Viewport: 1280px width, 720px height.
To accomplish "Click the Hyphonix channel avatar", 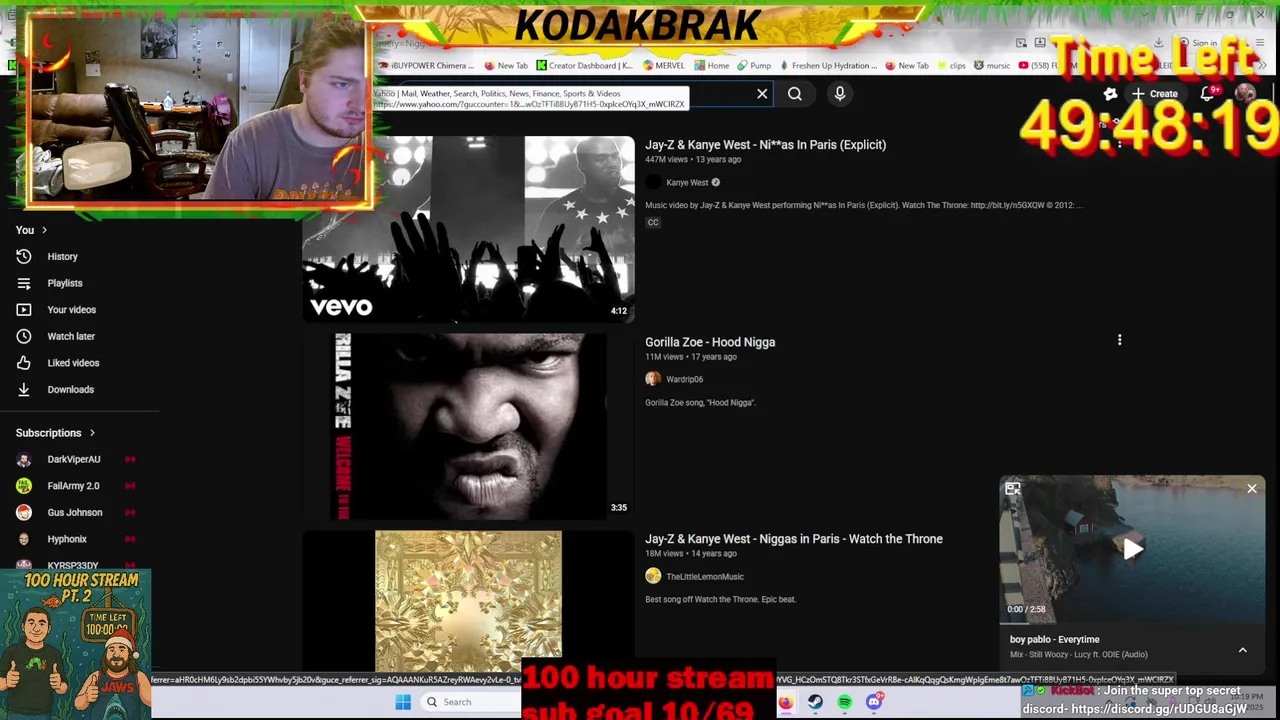I will [x=24, y=539].
